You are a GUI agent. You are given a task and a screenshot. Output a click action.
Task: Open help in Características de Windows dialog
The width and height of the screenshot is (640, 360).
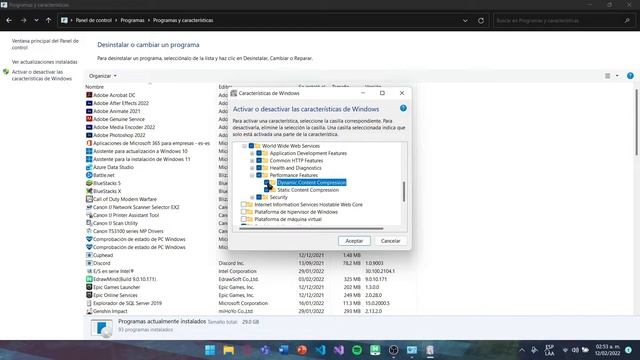pyautogui.click(x=403, y=109)
